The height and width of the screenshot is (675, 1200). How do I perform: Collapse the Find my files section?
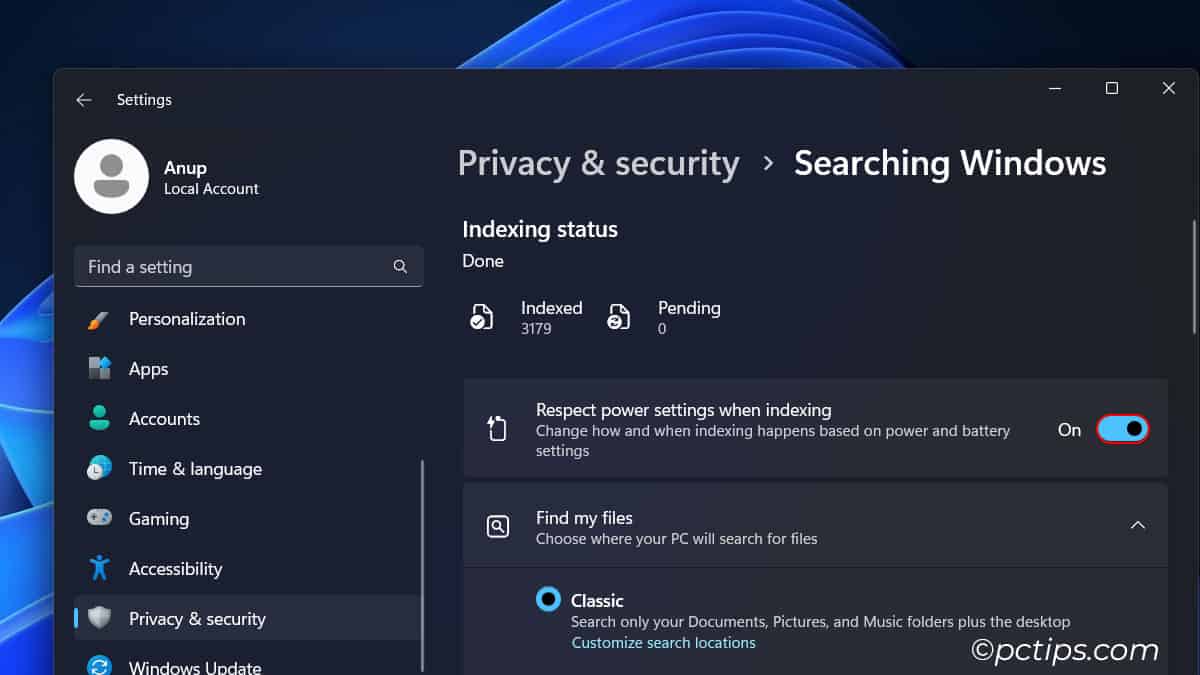1137,525
